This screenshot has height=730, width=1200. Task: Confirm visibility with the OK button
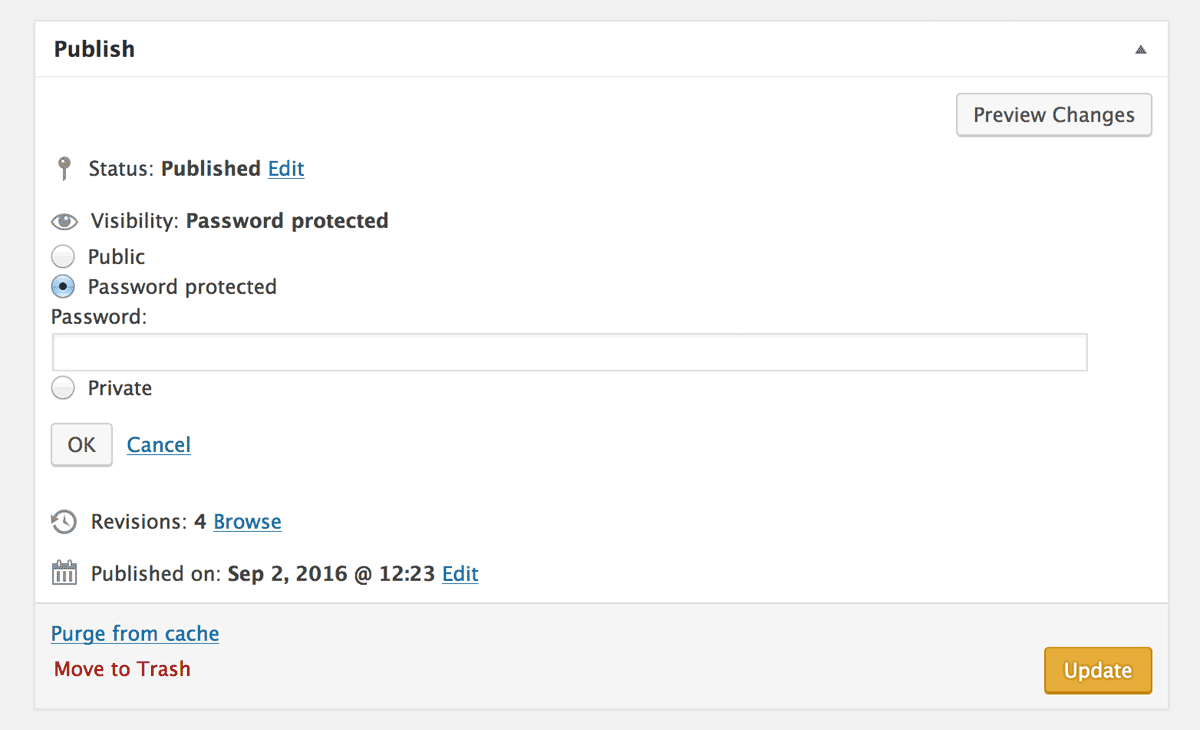(82, 444)
